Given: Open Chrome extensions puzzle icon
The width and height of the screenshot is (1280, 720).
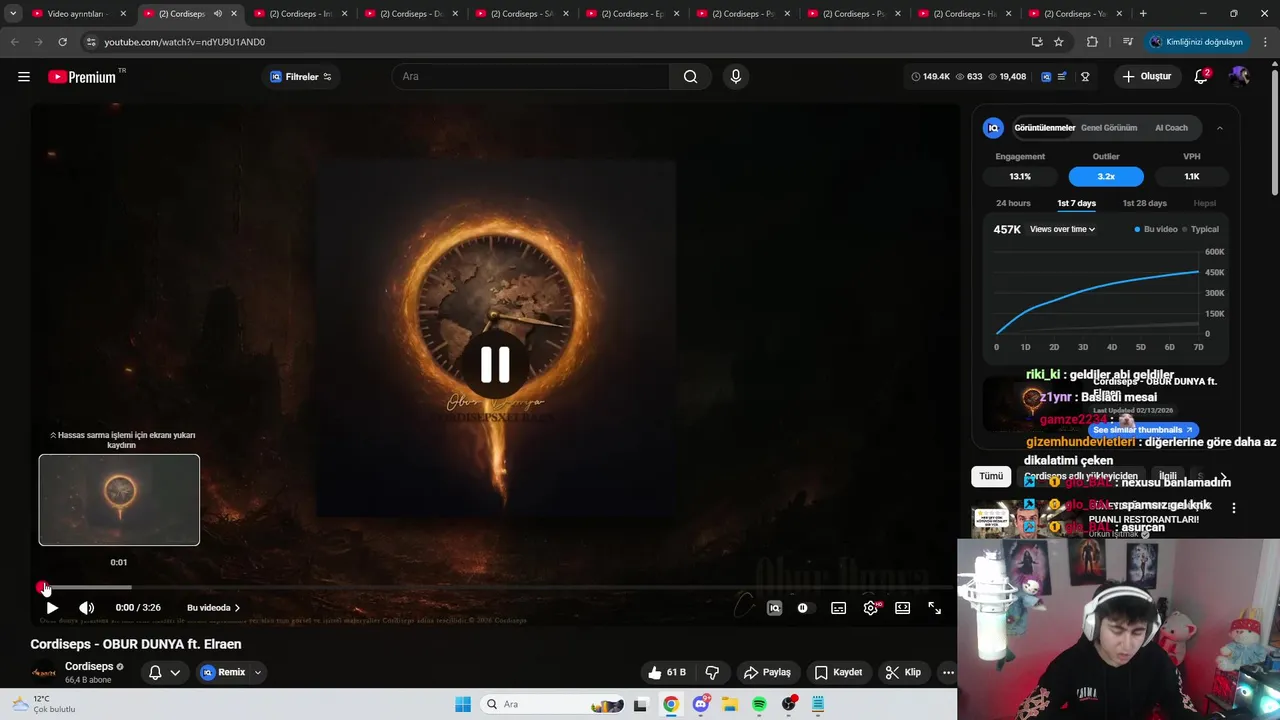Looking at the screenshot, I should [x=1092, y=42].
